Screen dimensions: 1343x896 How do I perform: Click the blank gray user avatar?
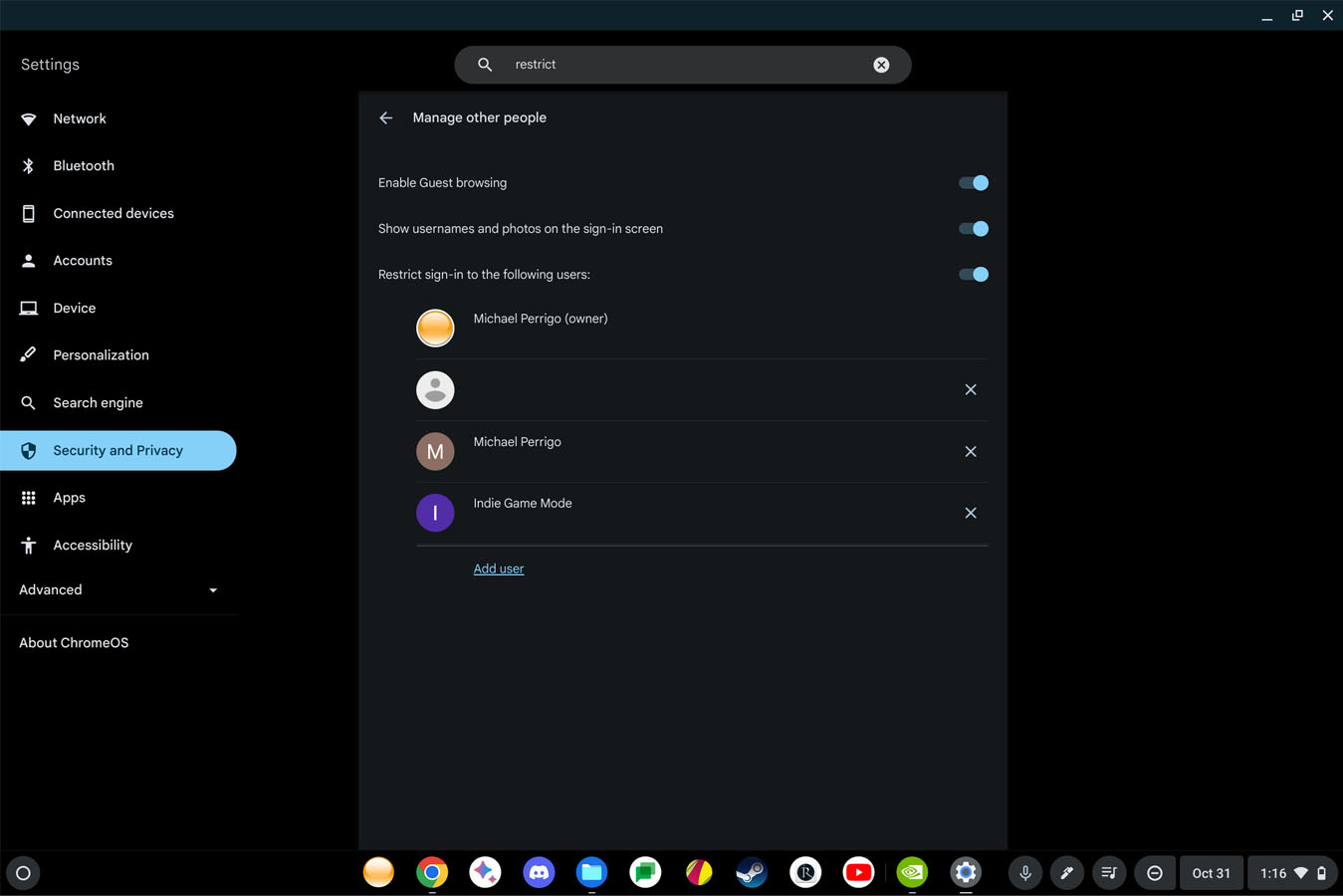(435, 390)
